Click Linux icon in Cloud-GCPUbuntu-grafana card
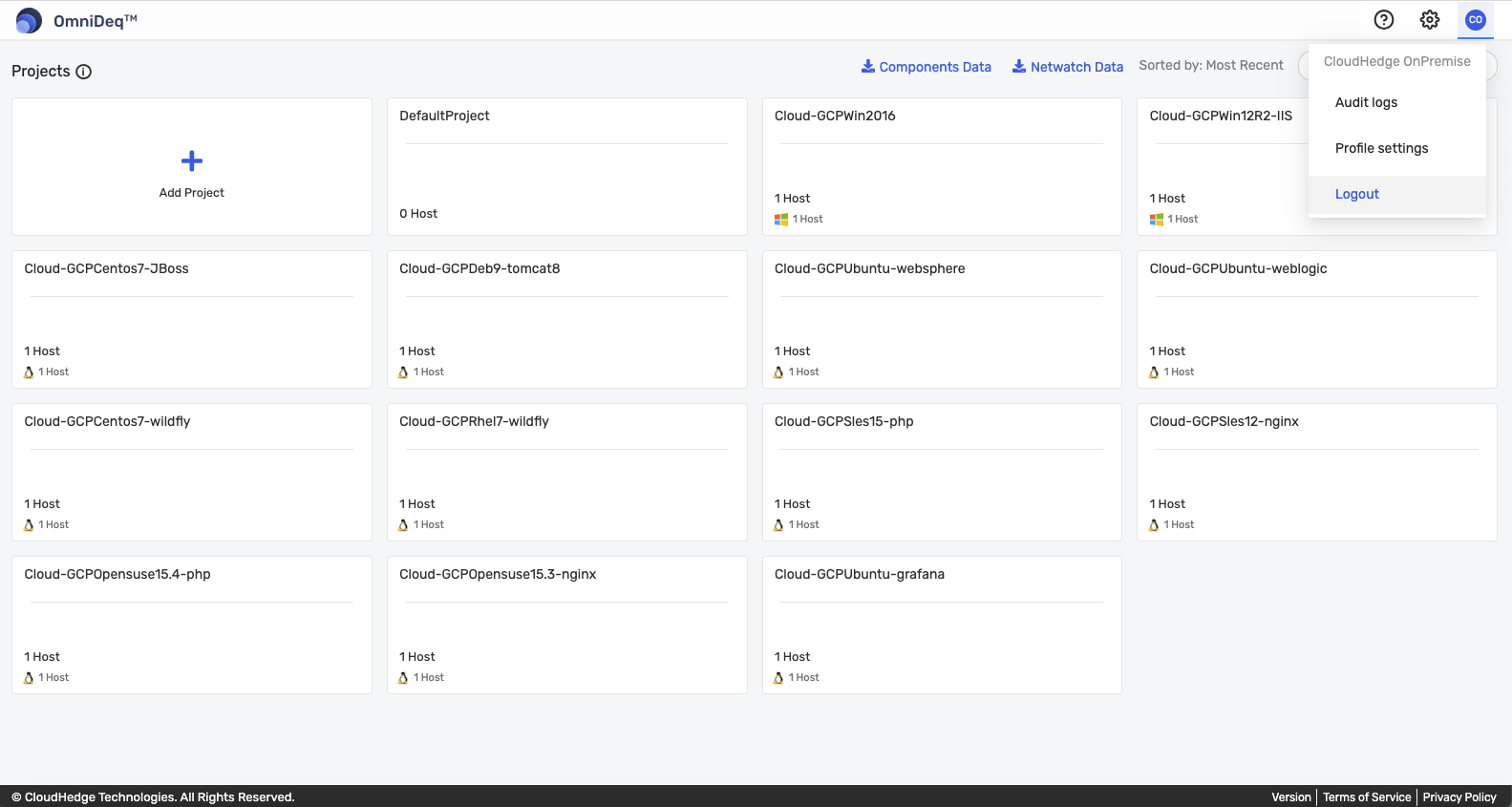The width and height of the screenshot is (1512, 807). pyautogui.click(x=778, y=678)
